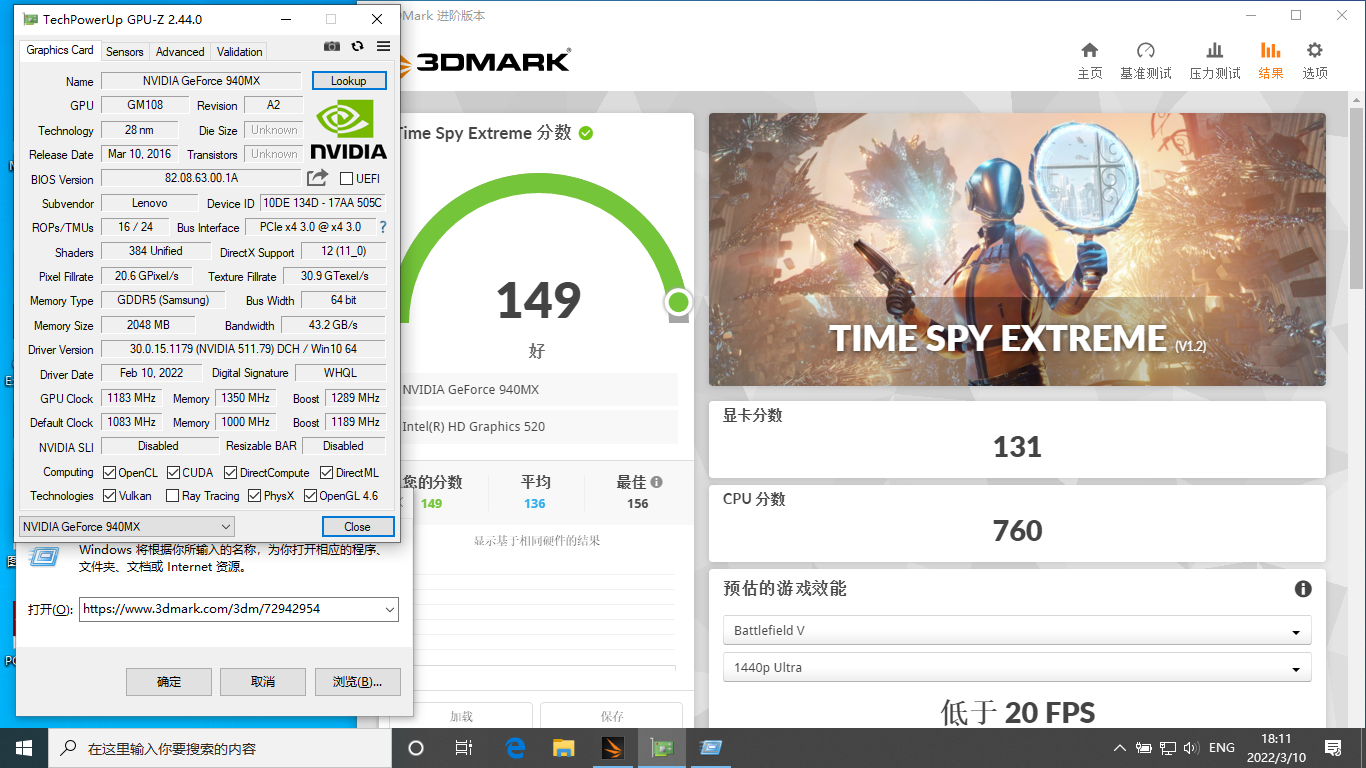Screen dimensions: 1366x768
Task: Click the 保存 button in 3DMark
Action: [x=612, y=715]
